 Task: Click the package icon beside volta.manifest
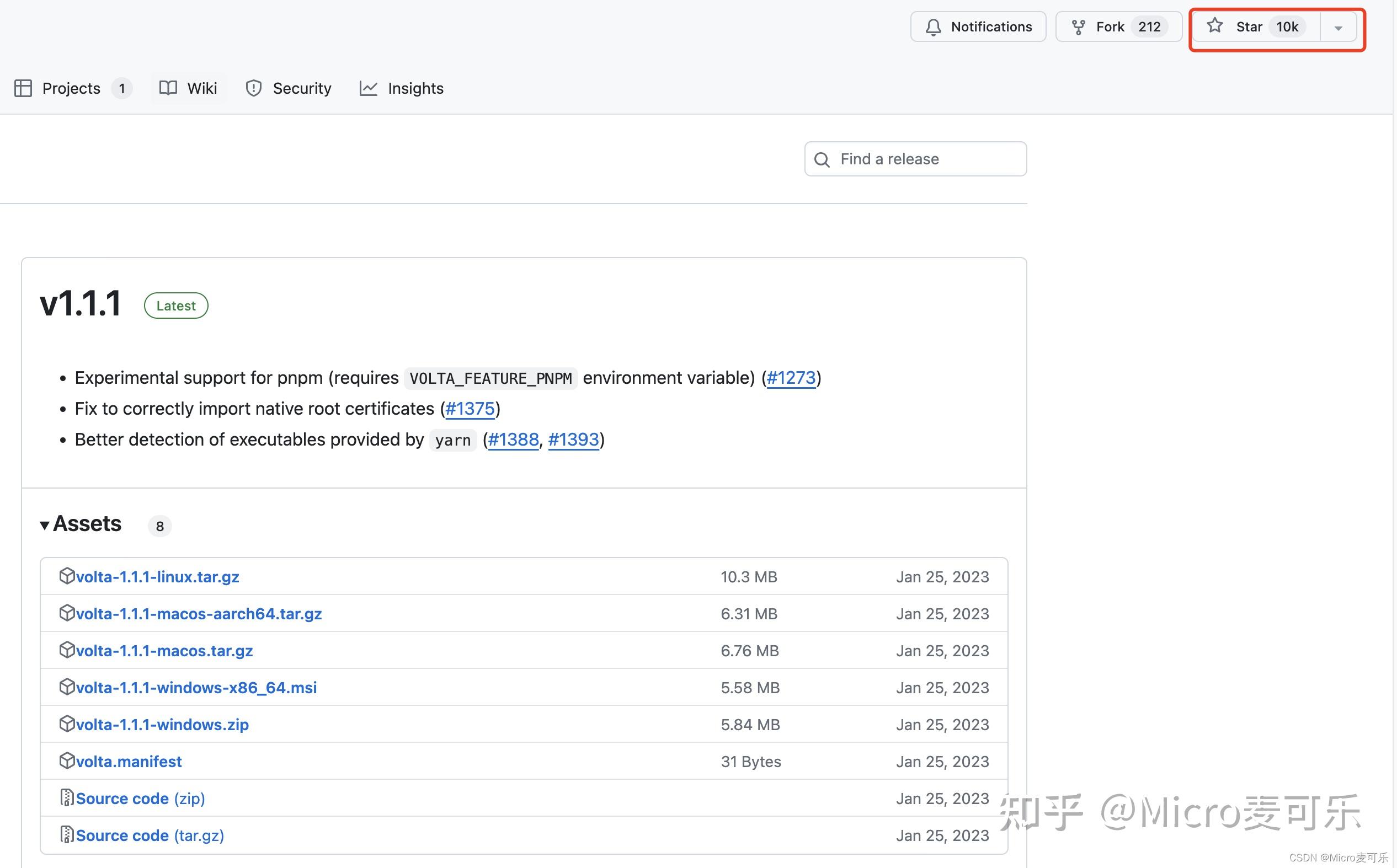coord(67,760)
